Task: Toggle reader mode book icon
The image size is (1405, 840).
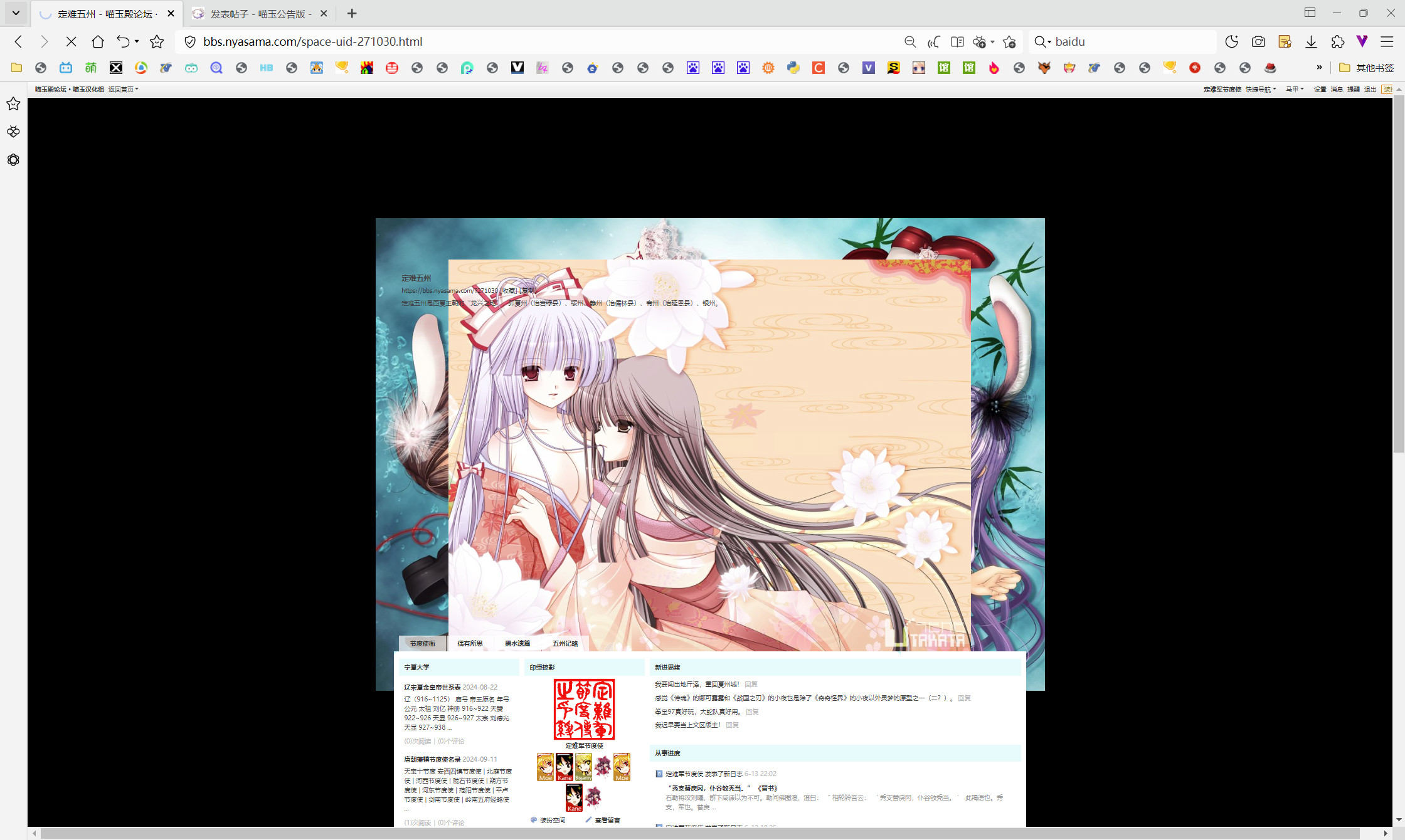Action: [957, 42]
